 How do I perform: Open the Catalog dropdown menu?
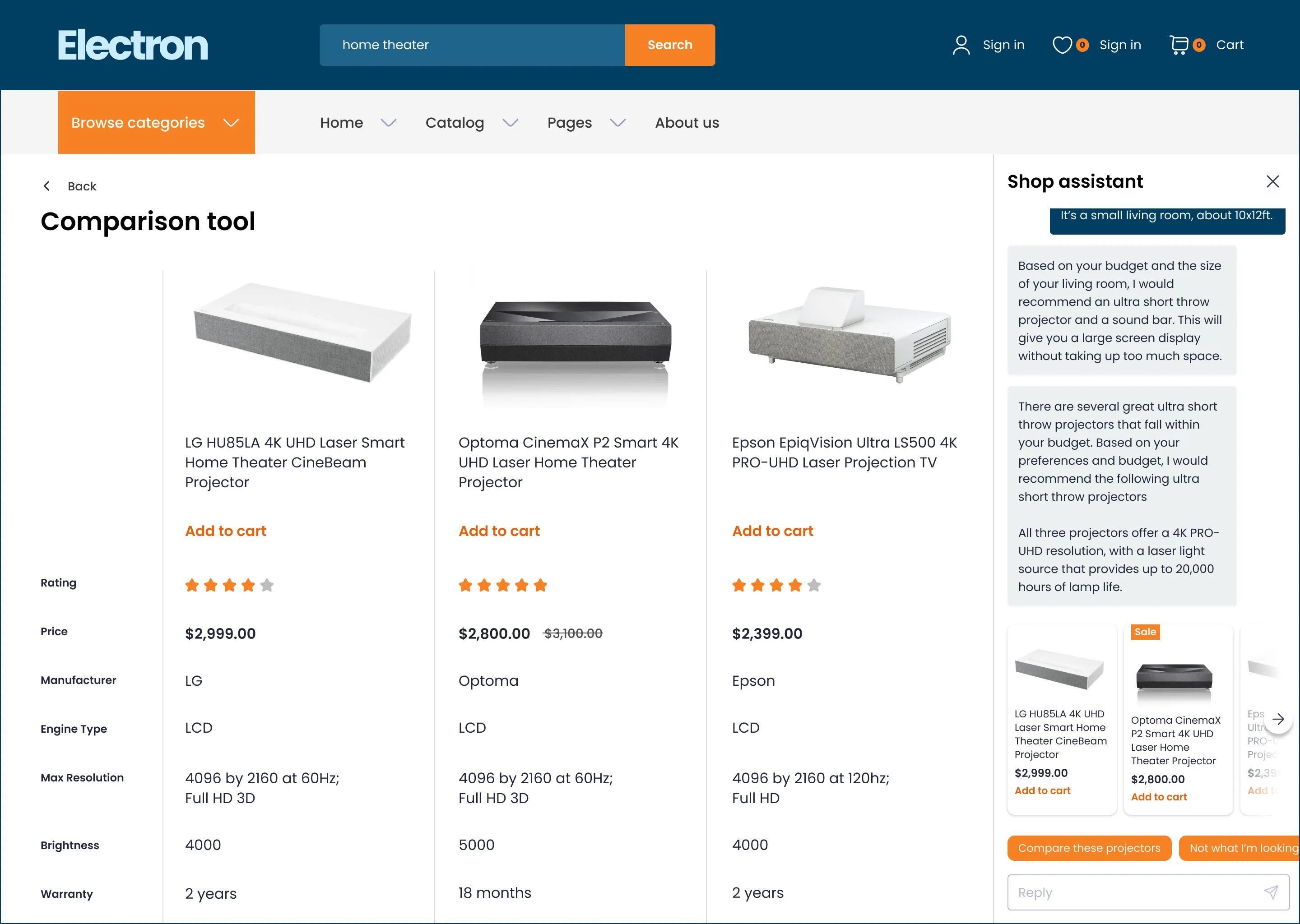455,122
